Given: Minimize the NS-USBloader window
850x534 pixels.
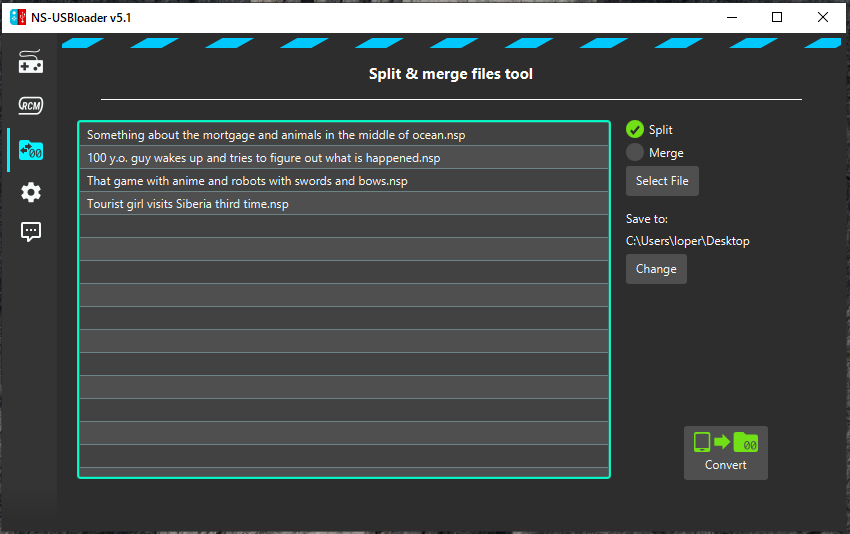Looking at the screenshot, I should tap(731, 17).
